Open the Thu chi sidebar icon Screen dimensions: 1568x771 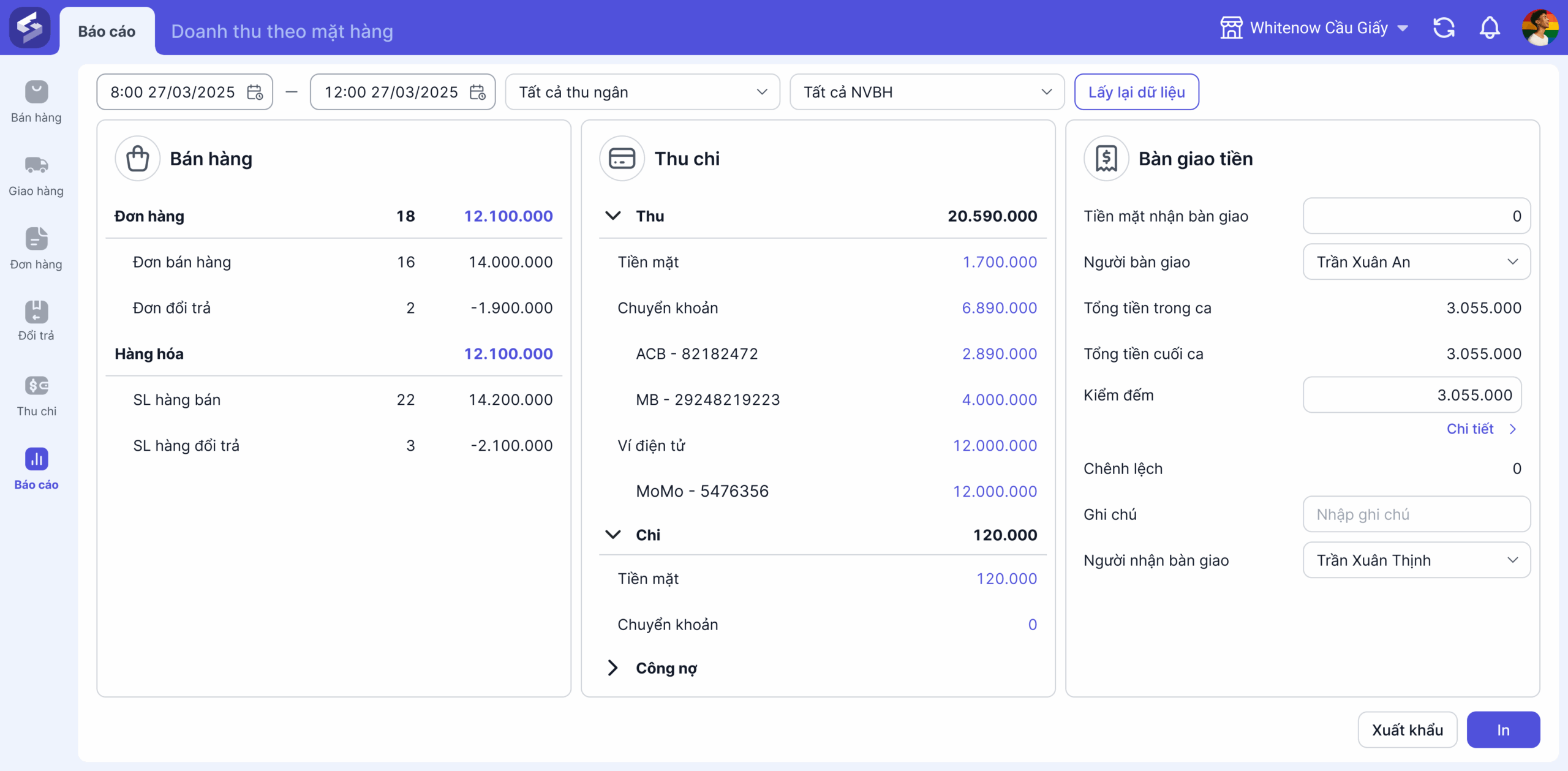click(36, 386)
